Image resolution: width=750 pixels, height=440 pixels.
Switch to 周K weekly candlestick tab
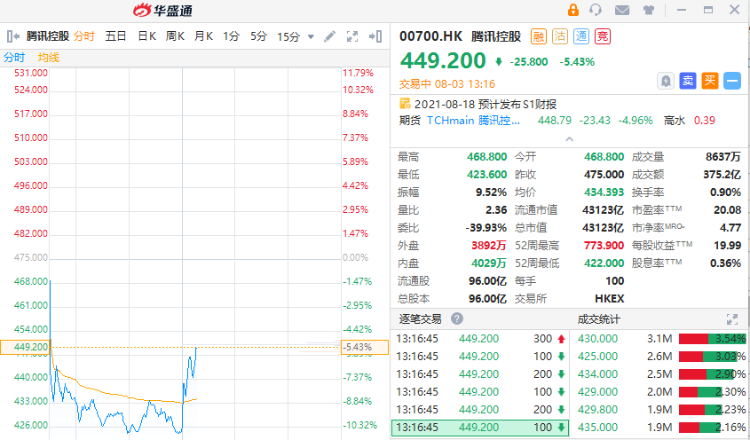tap(175, 36)
